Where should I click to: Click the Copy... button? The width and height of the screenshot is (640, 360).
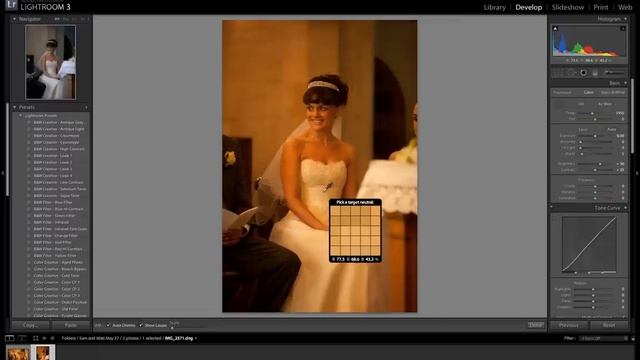click(x=31, y=325)
